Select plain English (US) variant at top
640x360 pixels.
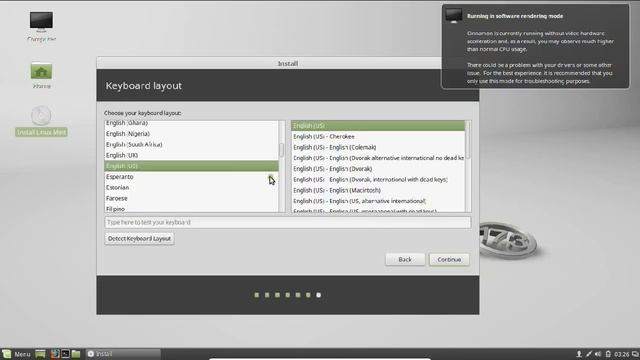378,126
